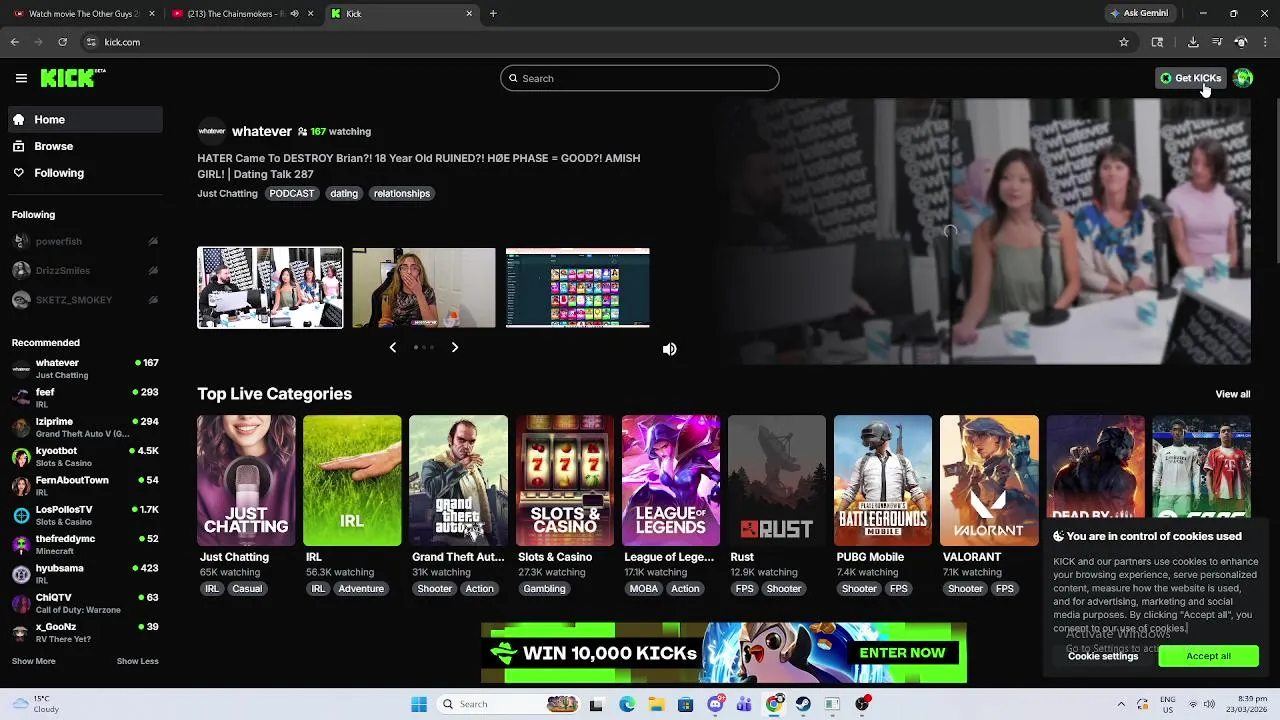The height and width of the screenshot is (720, 1280).
Task: Open Cookie settings
Action: pos(1103,656)
